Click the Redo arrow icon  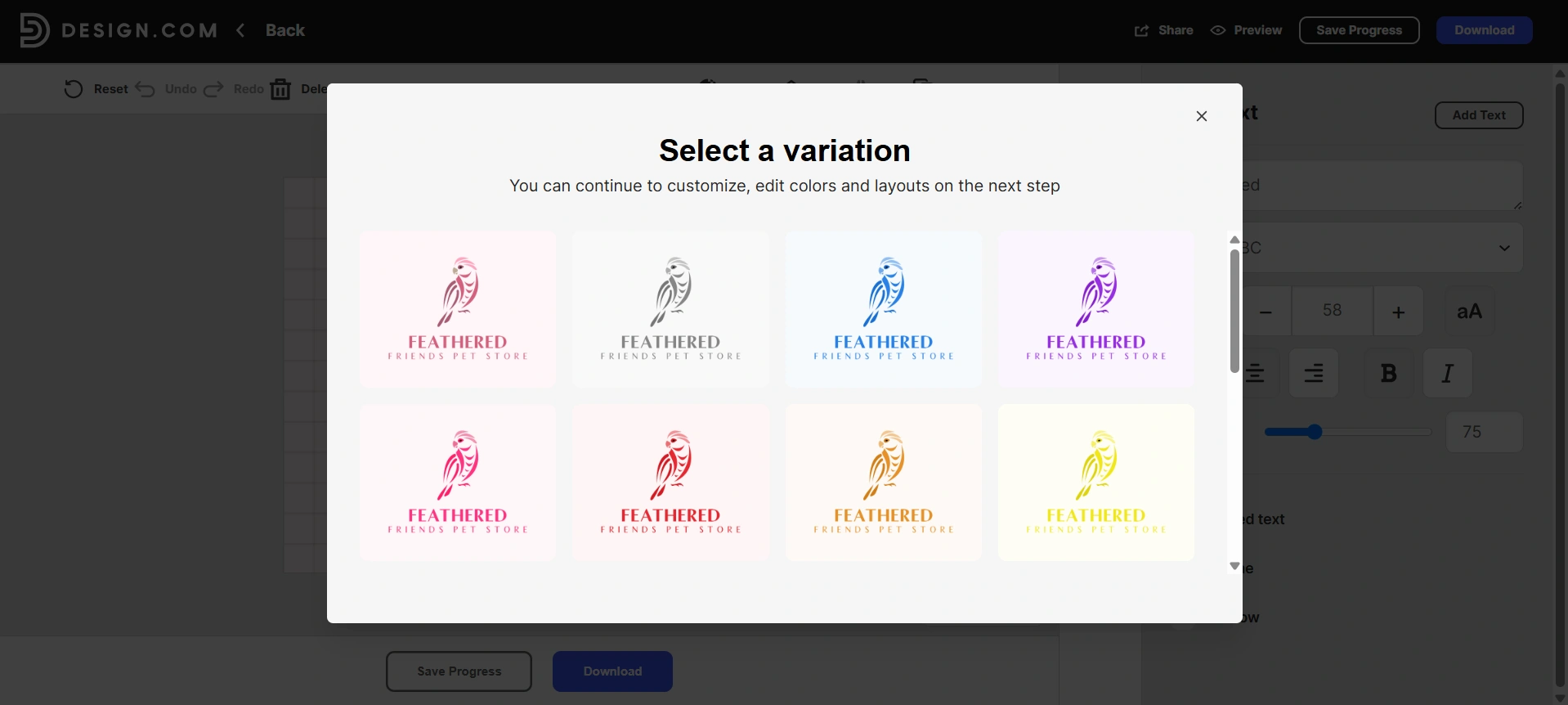(214, 89)
